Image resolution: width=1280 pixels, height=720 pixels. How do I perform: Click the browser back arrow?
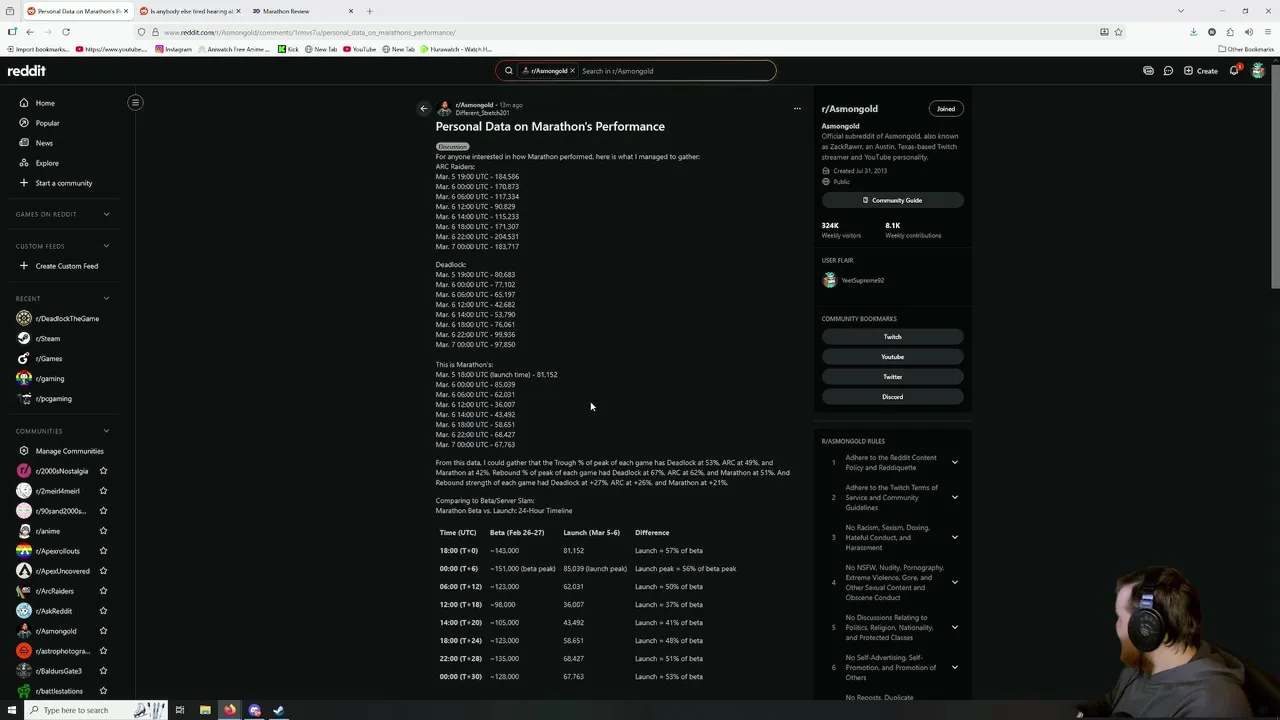(x=30, y=32)
